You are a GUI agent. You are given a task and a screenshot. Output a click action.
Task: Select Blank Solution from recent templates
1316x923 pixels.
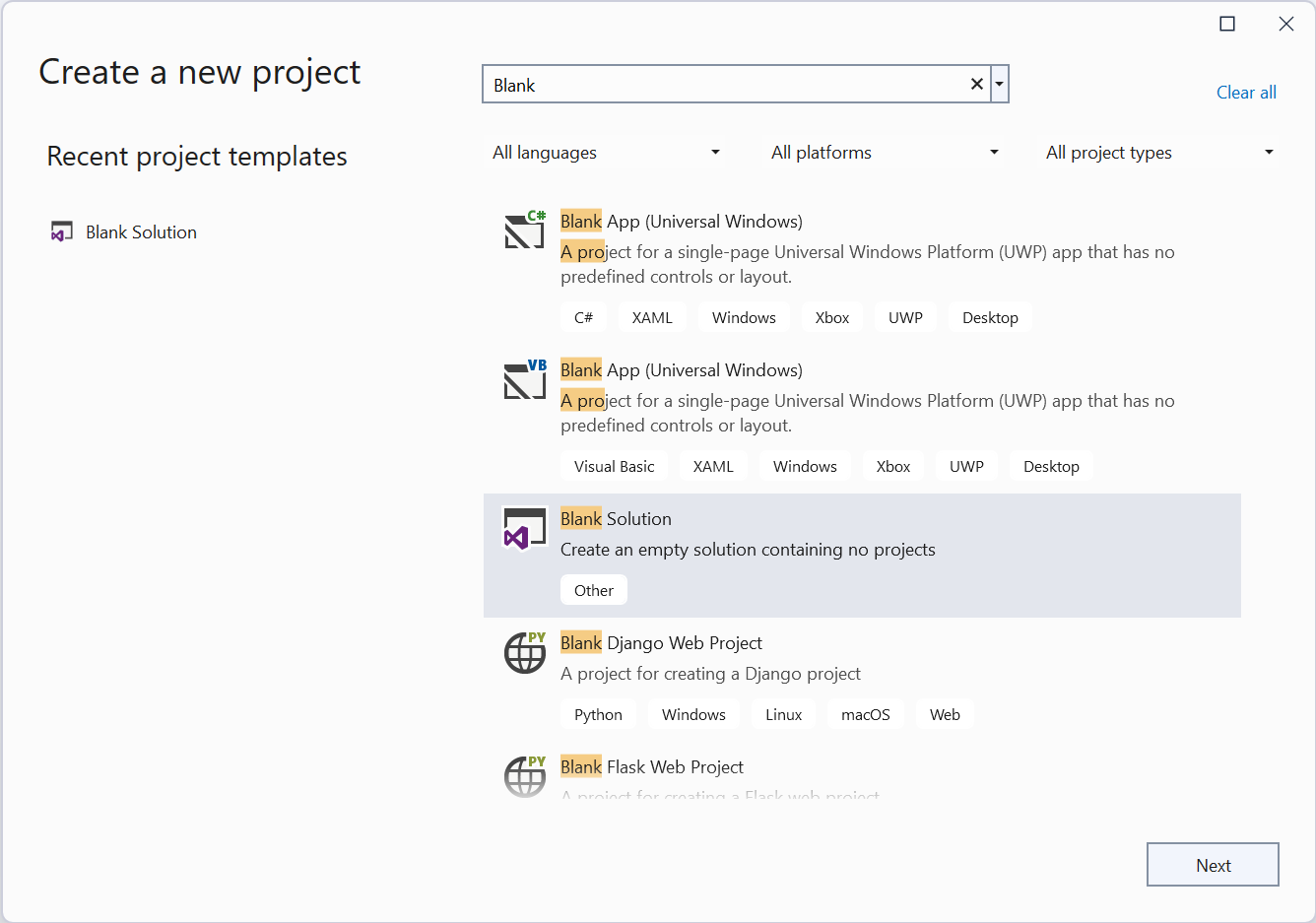pos(141,232)
